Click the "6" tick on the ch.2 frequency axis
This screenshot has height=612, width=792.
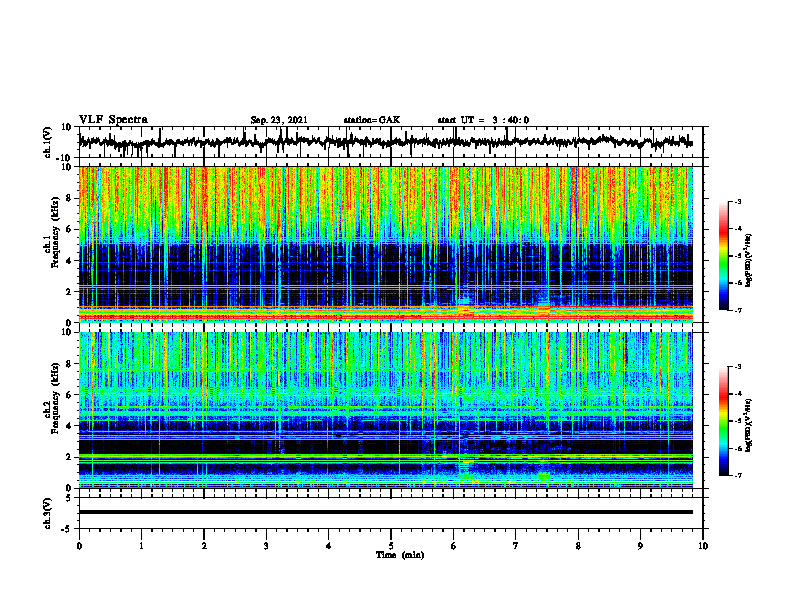(x=70, y=395)
